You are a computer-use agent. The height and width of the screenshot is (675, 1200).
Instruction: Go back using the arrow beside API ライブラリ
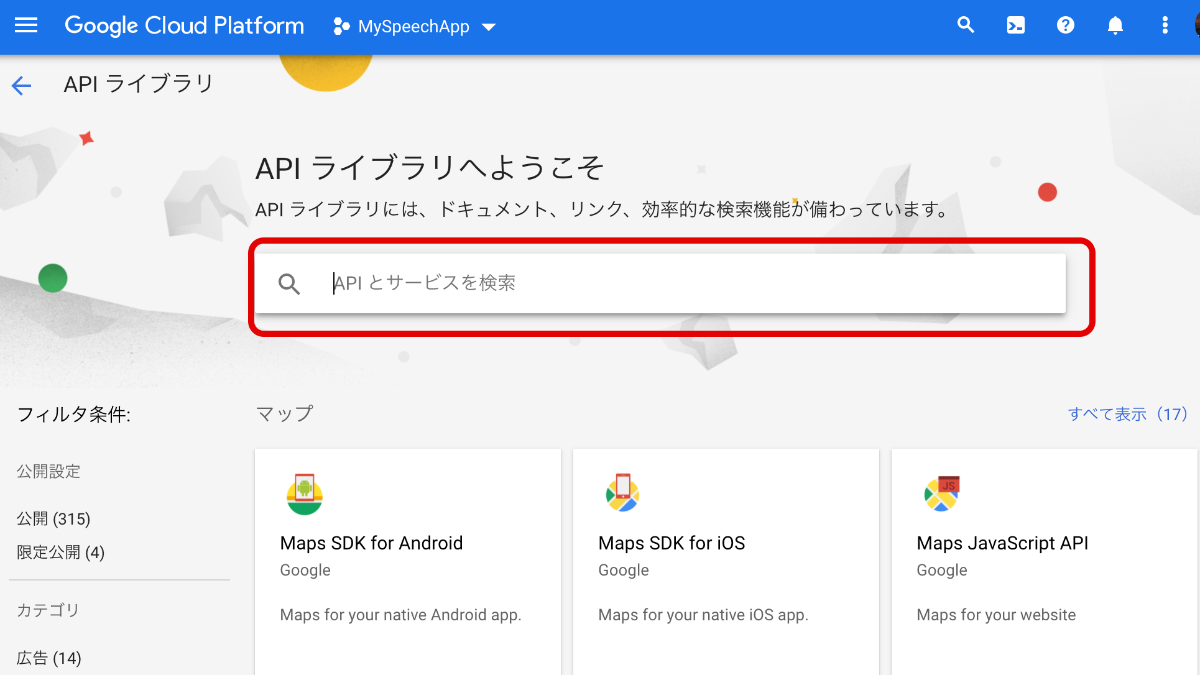(x=21, y=85)
